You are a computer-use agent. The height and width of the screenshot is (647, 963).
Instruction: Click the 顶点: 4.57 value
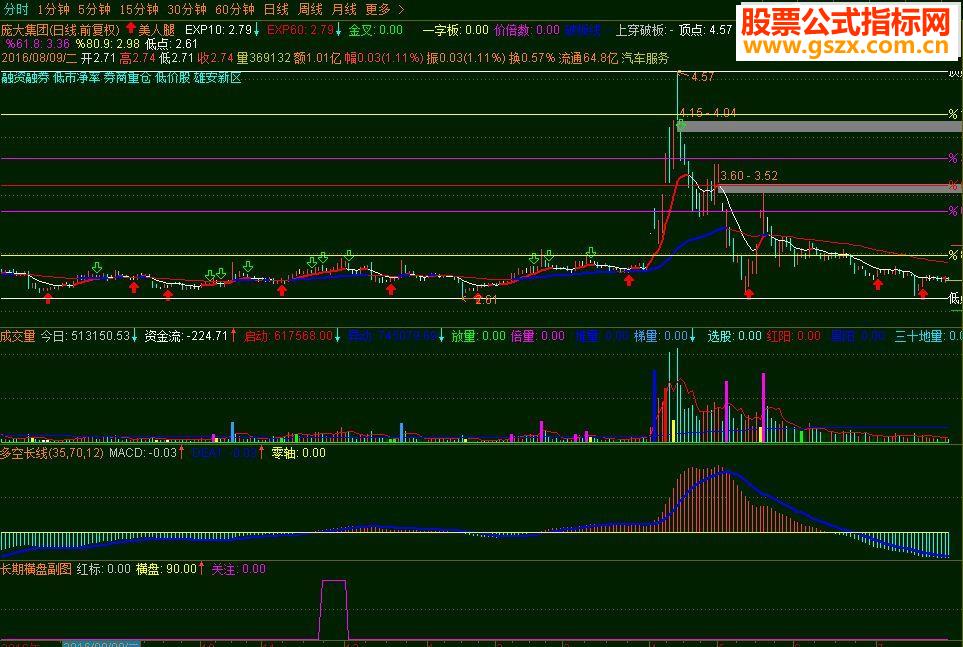click(706, 29)
